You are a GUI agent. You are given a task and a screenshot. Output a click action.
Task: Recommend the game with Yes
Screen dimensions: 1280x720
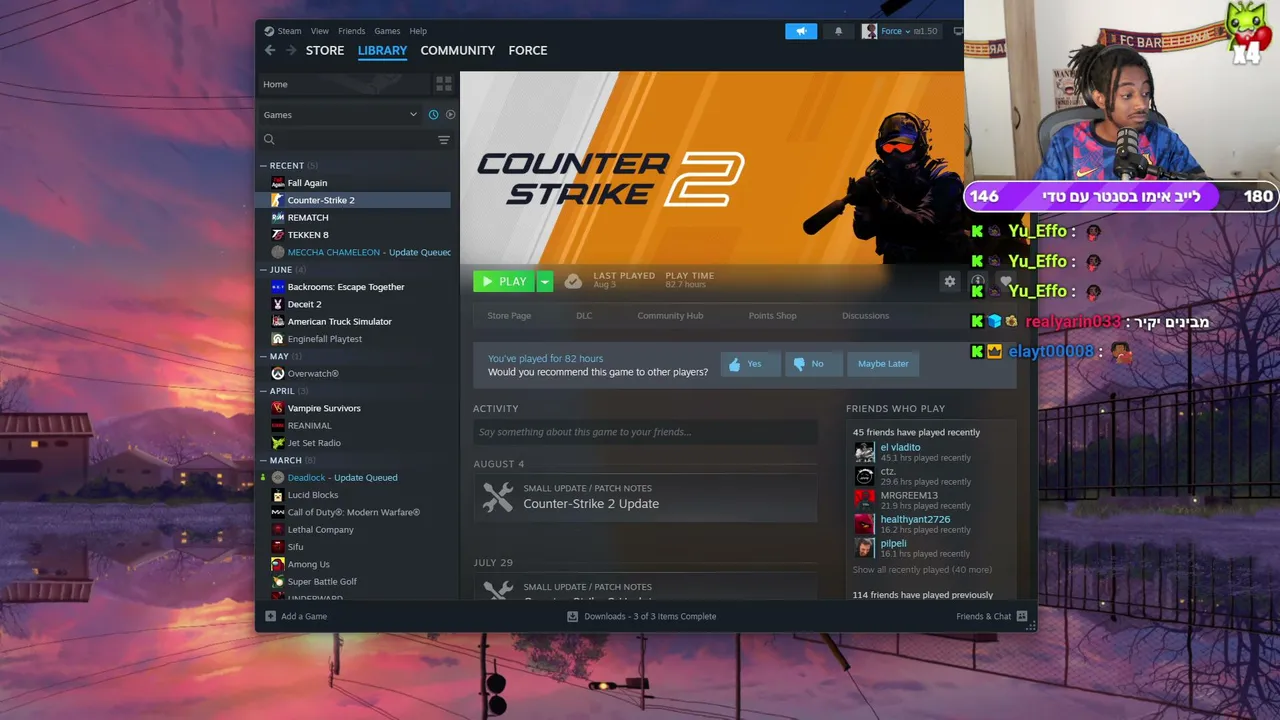750,364
